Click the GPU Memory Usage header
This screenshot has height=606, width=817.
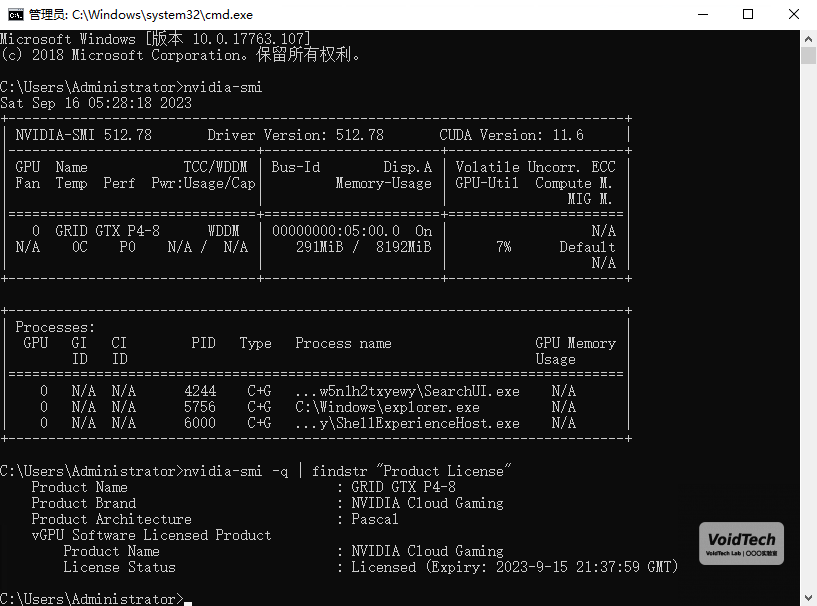click(x=575, y=351)
